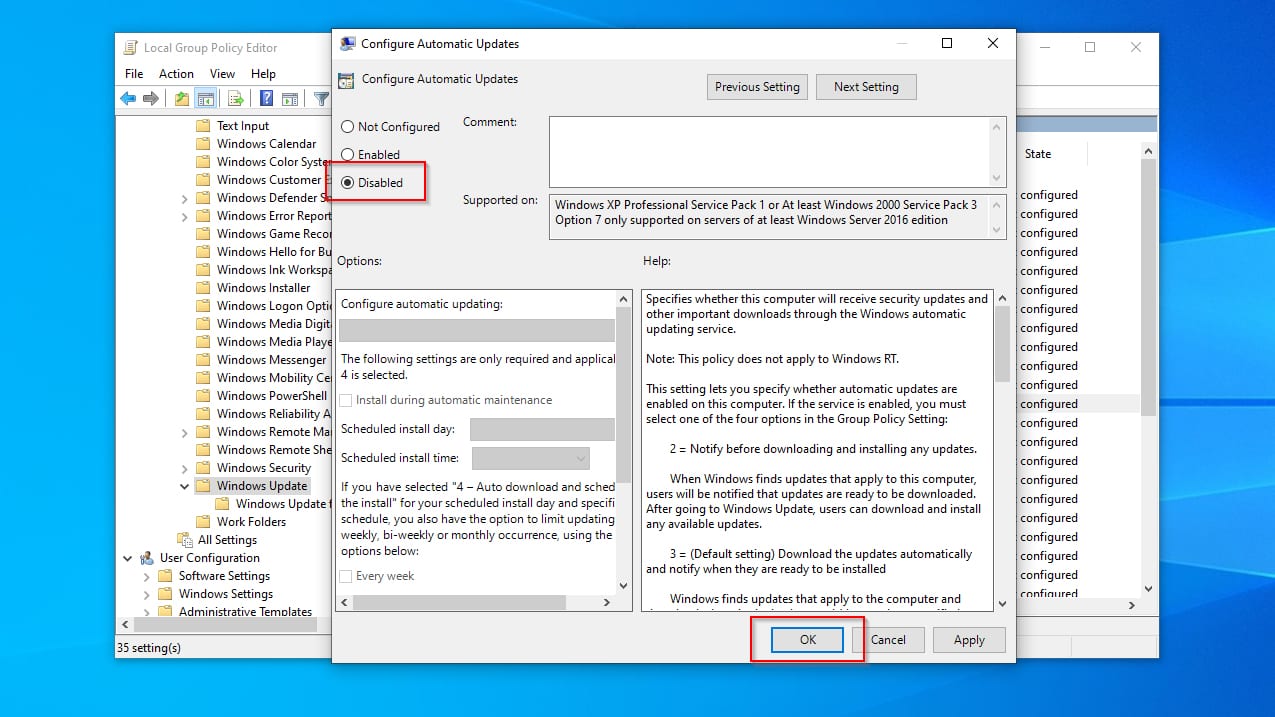Screen dimensions: 1275x717
Task: Tick the Install during automatic maintenance checkbox
Action: pos(346,400)
